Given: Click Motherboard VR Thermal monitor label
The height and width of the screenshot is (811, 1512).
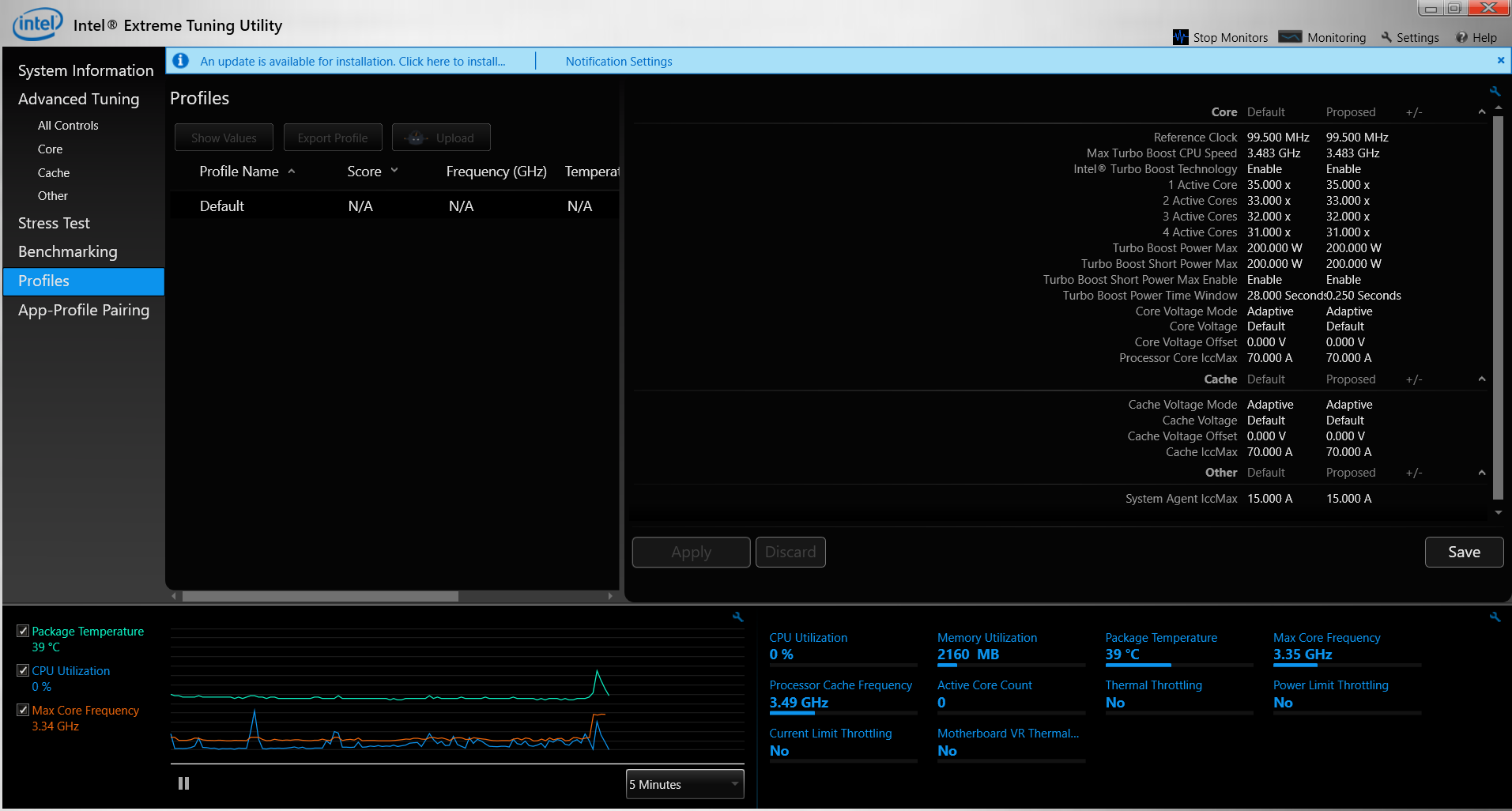Looking at the screenshot, I should coord(1008,734).
